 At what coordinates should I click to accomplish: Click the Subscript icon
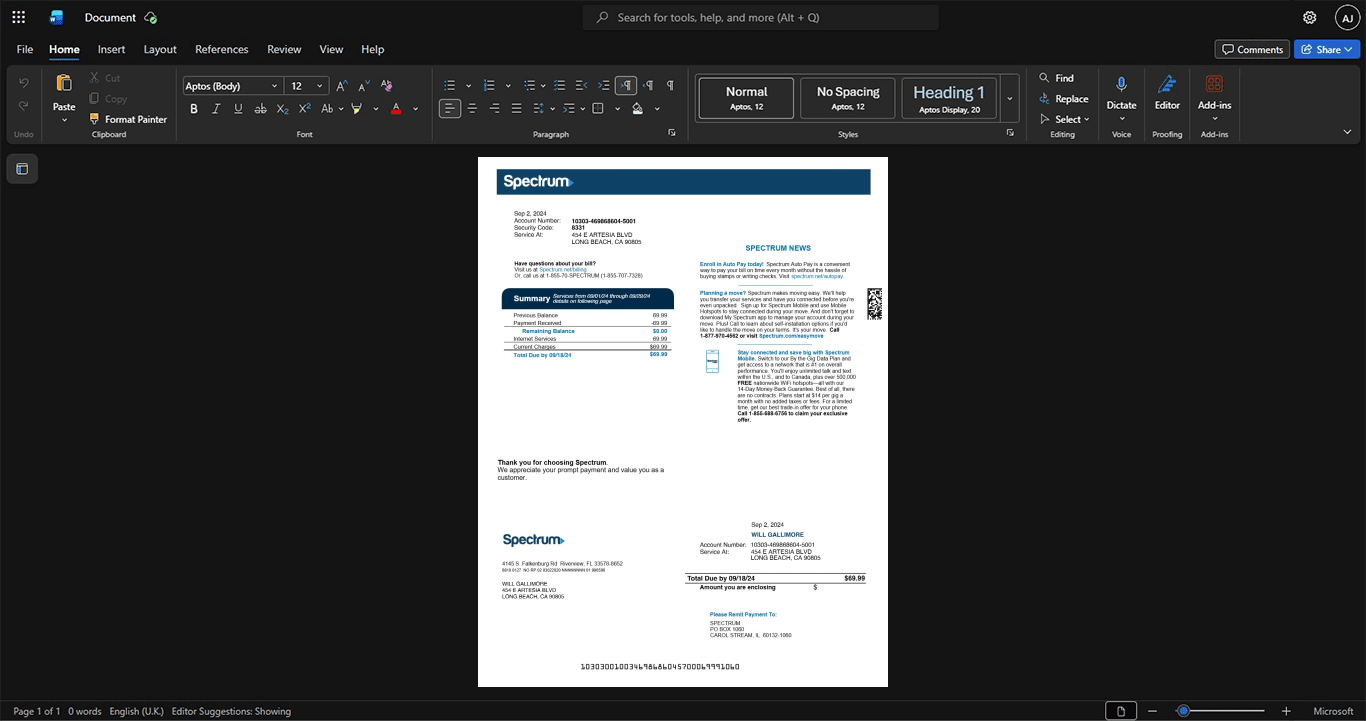tap(282, 108)
